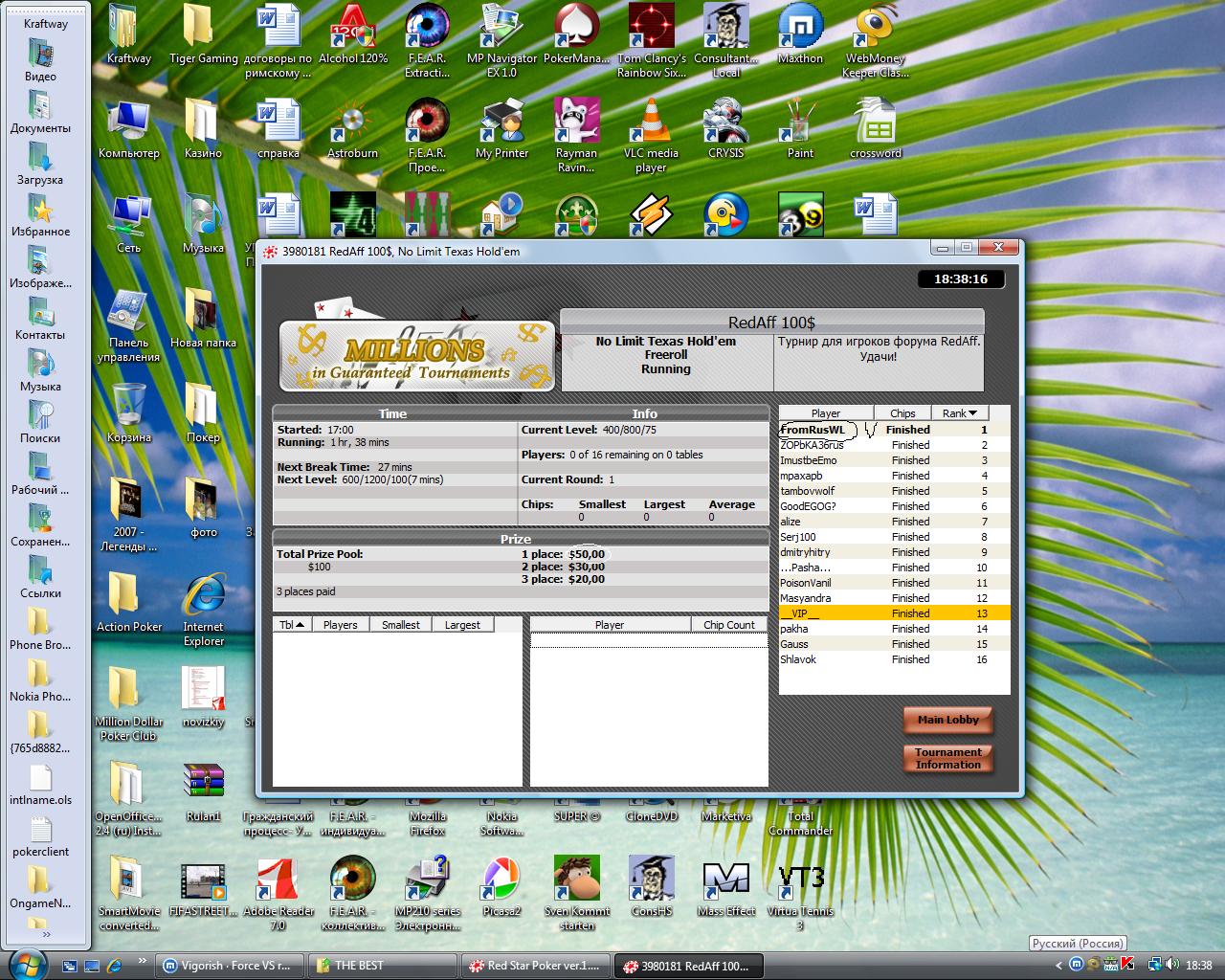Click the Tournament Information button

(x=947, y=758)
